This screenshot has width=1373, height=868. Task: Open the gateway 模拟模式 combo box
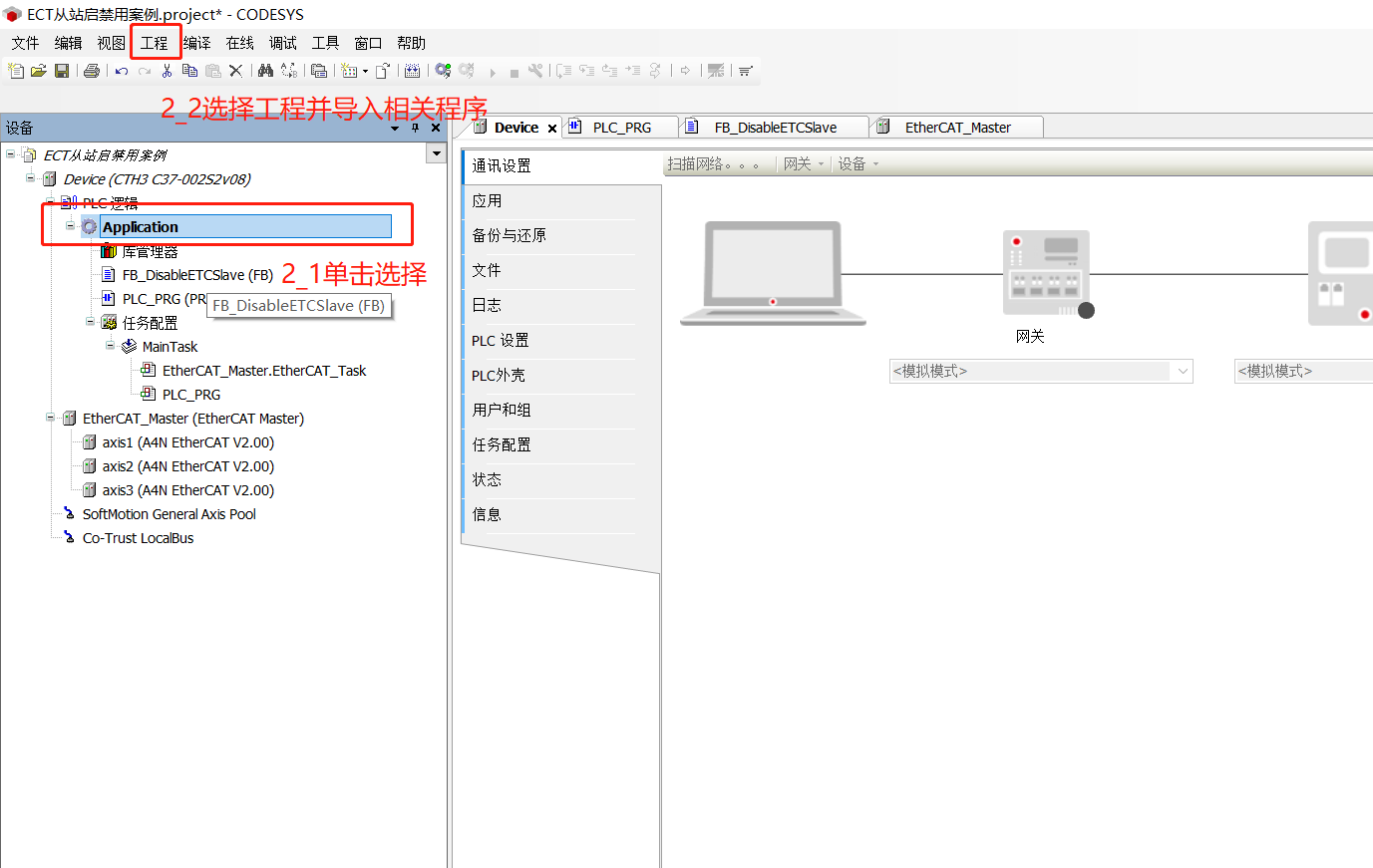[x=1040, y=371]
